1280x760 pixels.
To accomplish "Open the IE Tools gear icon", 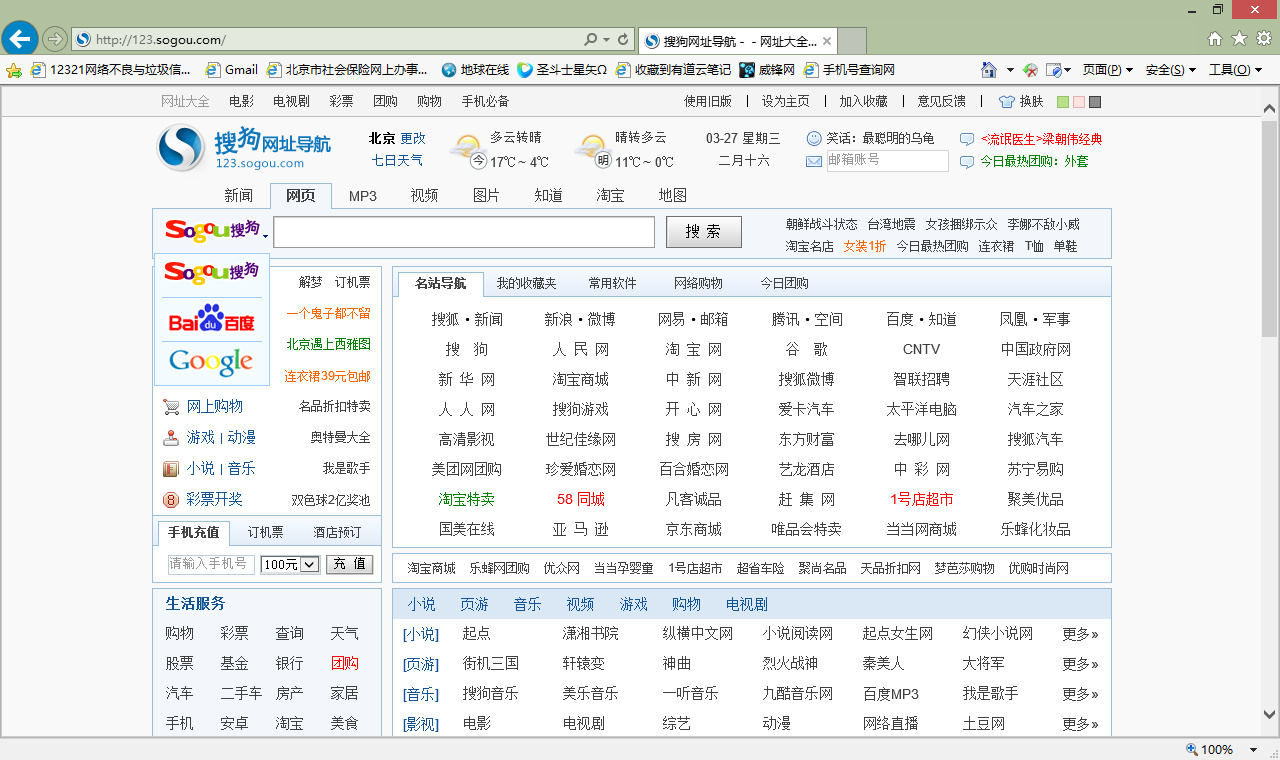I will point(1264,38).
